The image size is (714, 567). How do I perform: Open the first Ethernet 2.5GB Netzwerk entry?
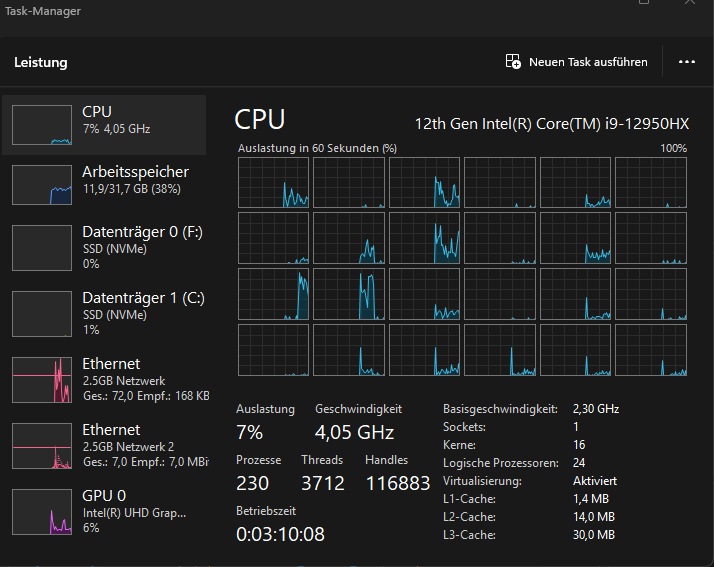145,380
